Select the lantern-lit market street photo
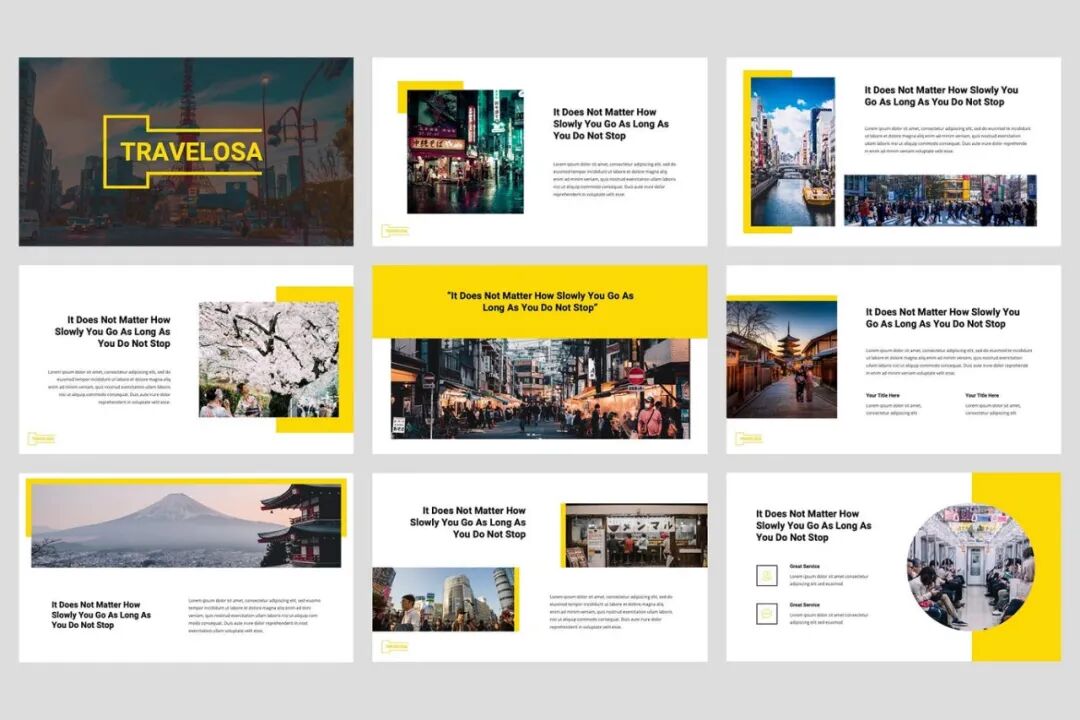Viewport: 1080px width, 720px height. 540,389
